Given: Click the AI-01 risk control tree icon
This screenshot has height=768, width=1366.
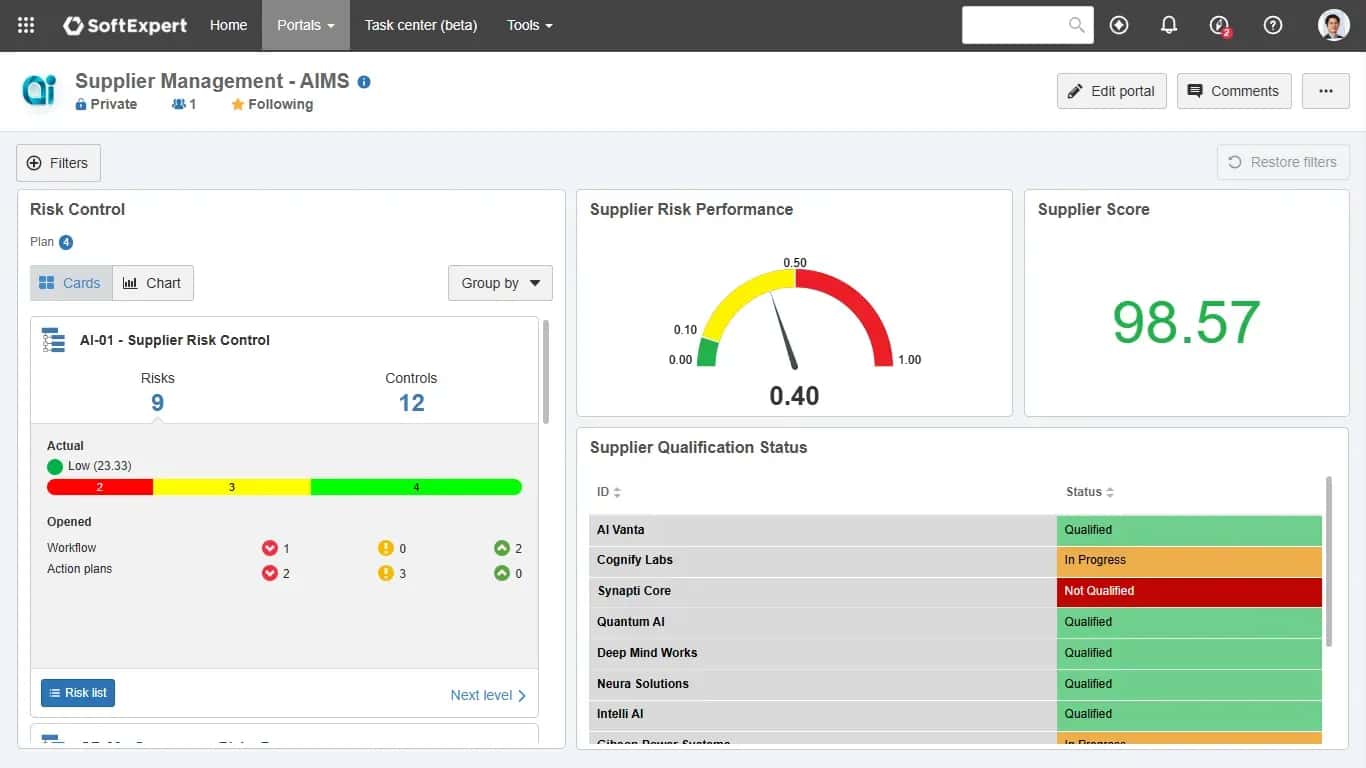Looking at the screenshot, I should tap(53, 340).
